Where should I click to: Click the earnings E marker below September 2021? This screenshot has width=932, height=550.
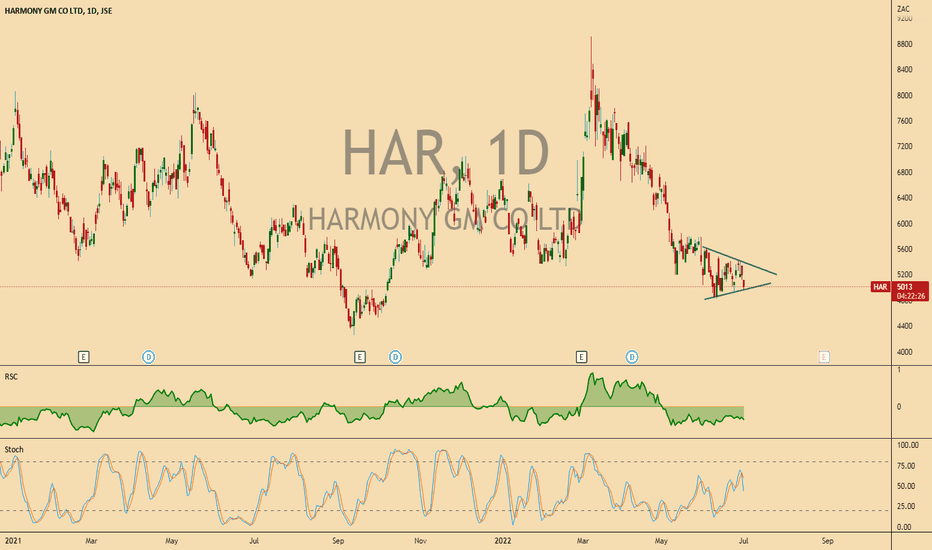(360, 357)
